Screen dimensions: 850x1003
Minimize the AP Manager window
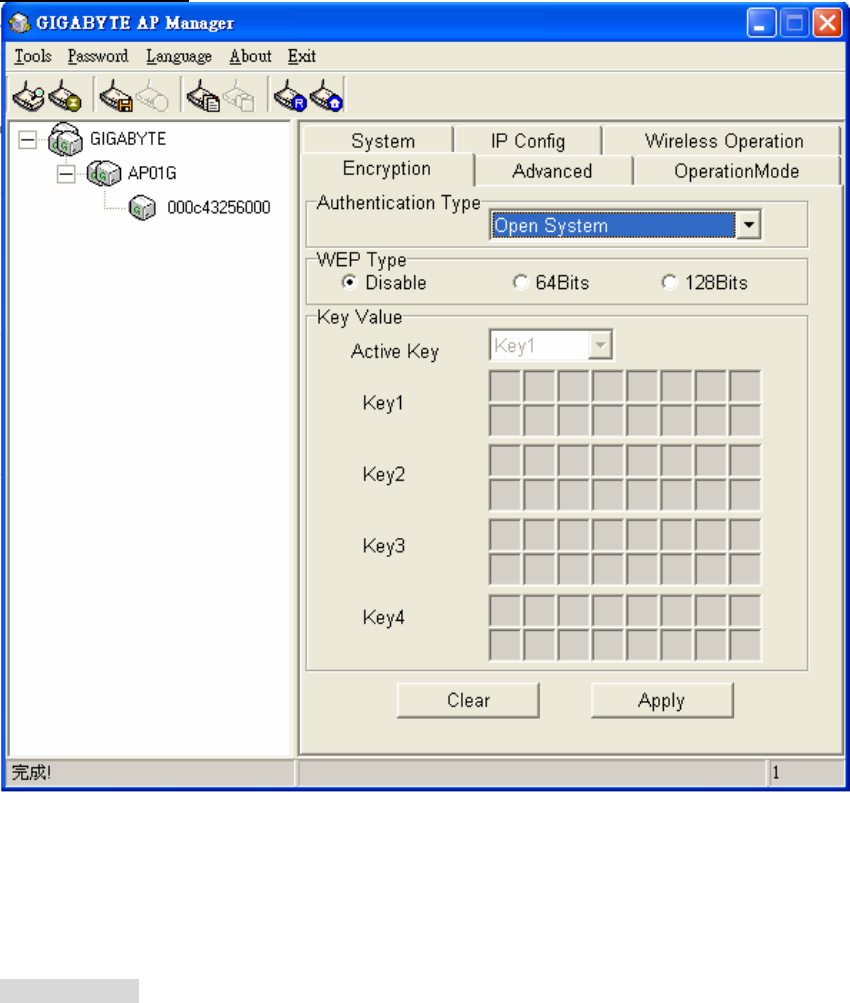761,23
